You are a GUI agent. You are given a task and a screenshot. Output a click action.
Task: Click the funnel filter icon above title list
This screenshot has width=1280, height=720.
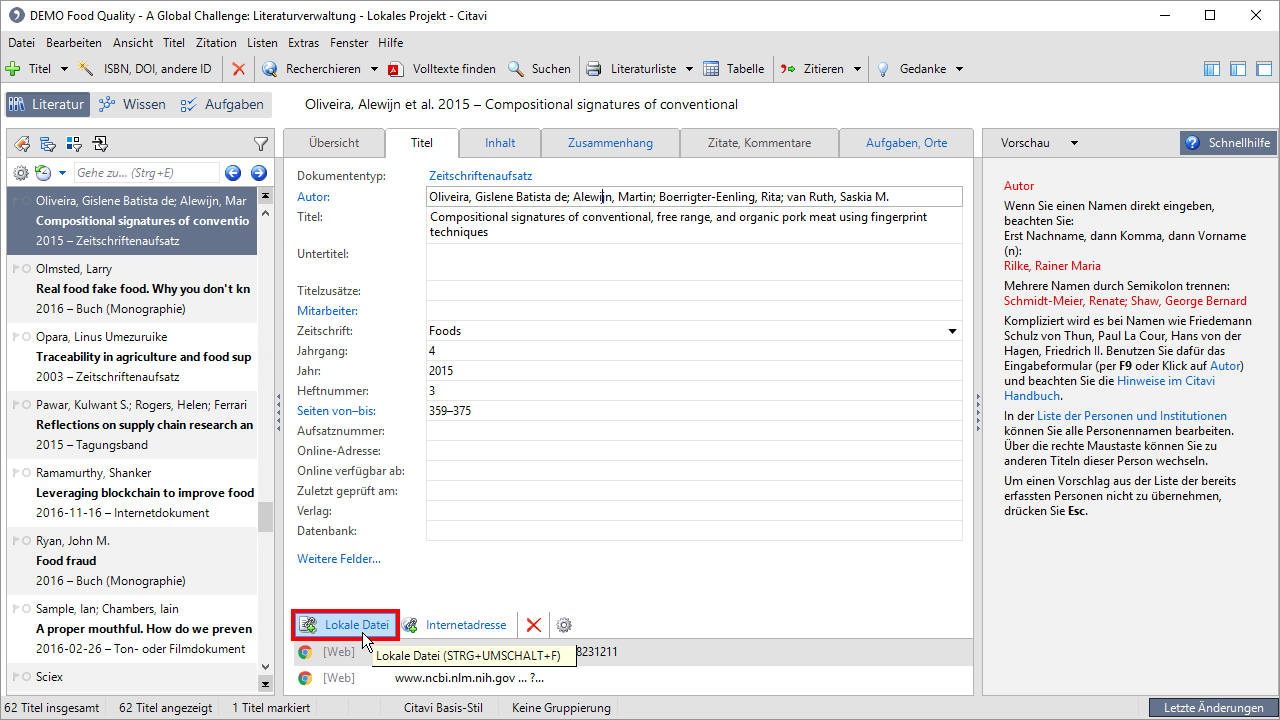261,143
